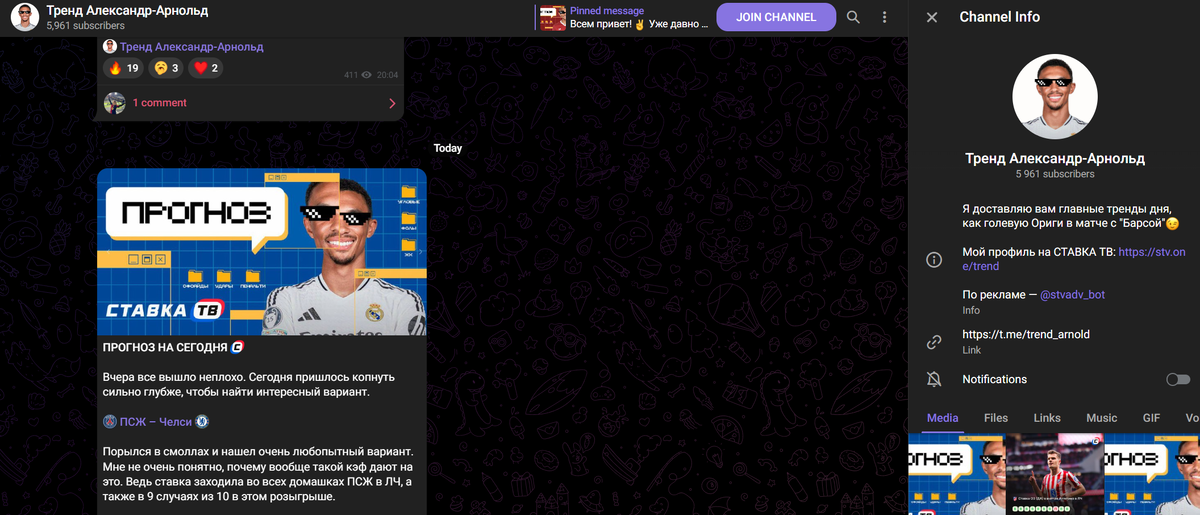Image resolution: width=1200 pixels, height=515 pixels.
Task: Open the three-dot more options menu
Action: pos(885,17)
